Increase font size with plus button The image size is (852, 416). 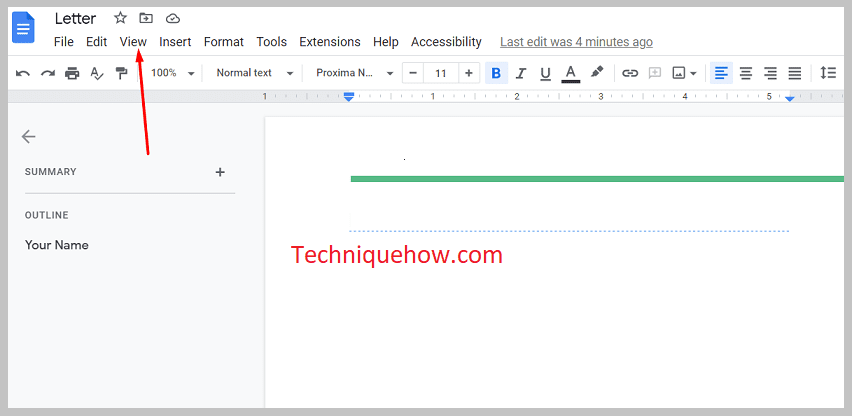tap(469, 73)
